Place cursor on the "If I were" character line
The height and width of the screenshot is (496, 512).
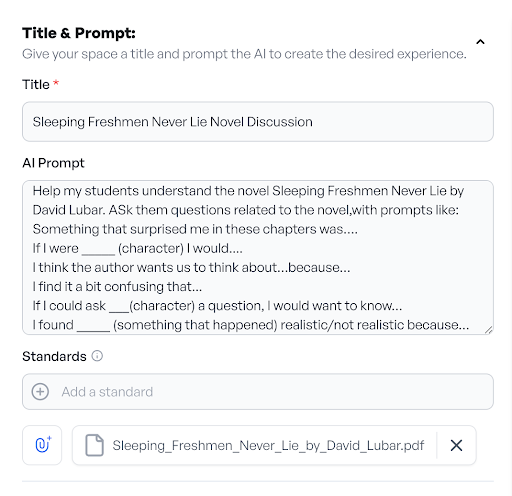click(137, 248)
